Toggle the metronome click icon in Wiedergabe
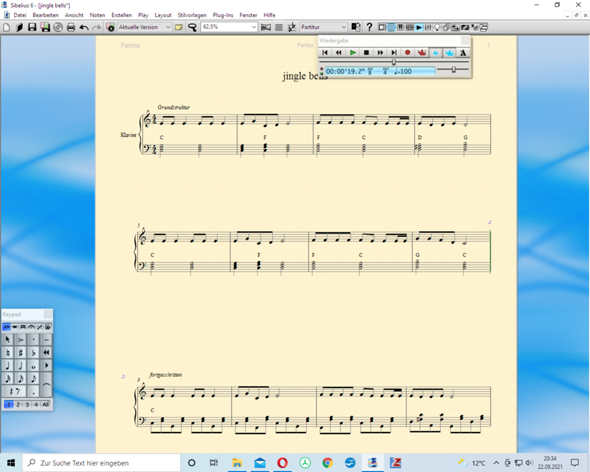 [463, 53]
